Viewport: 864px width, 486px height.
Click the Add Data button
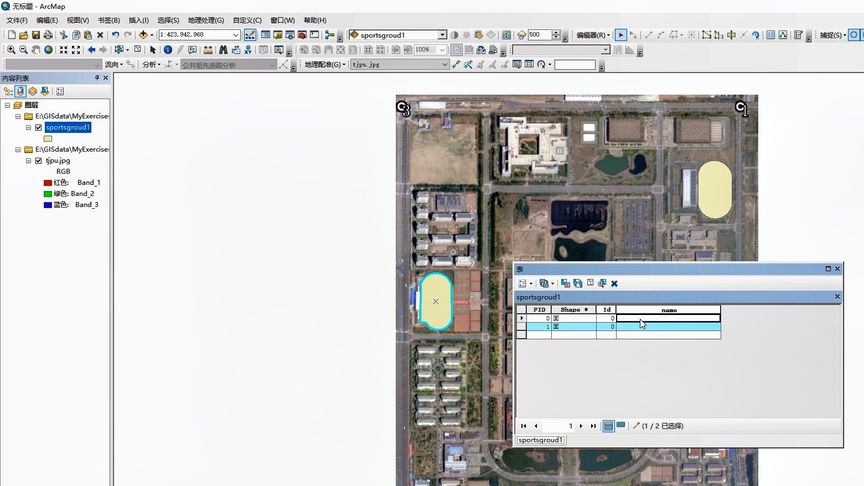coord(143,35)
